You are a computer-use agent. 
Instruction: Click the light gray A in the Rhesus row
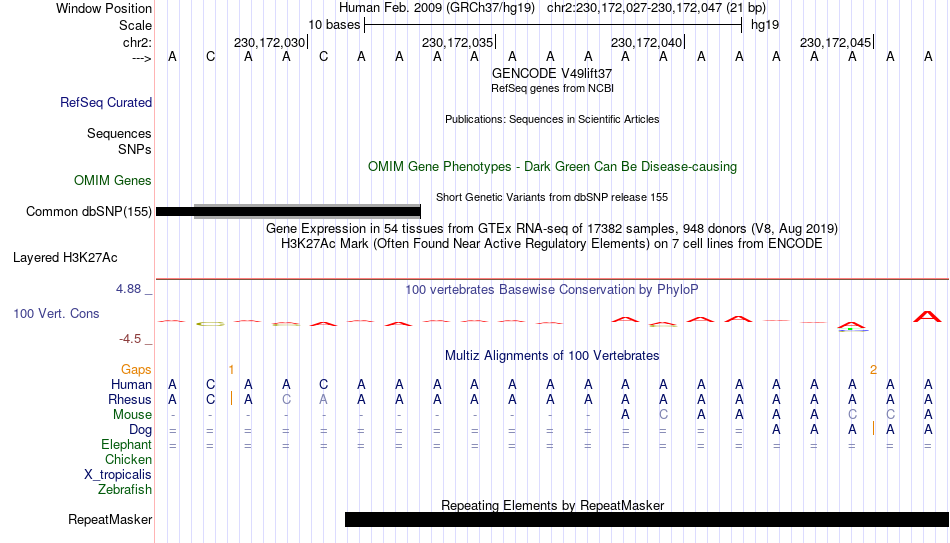tap(324, 399)
